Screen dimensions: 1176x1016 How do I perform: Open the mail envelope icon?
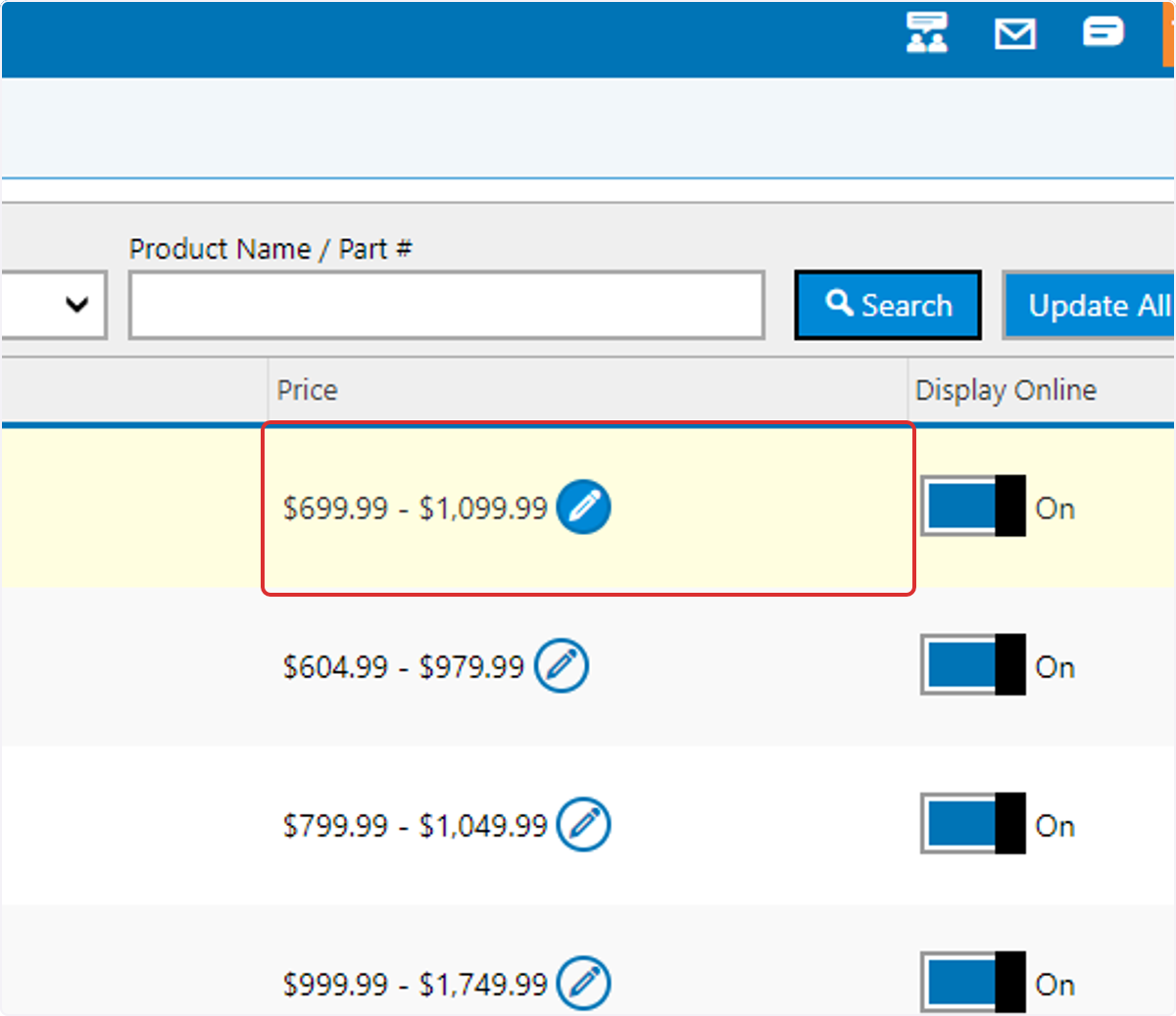1015,34
